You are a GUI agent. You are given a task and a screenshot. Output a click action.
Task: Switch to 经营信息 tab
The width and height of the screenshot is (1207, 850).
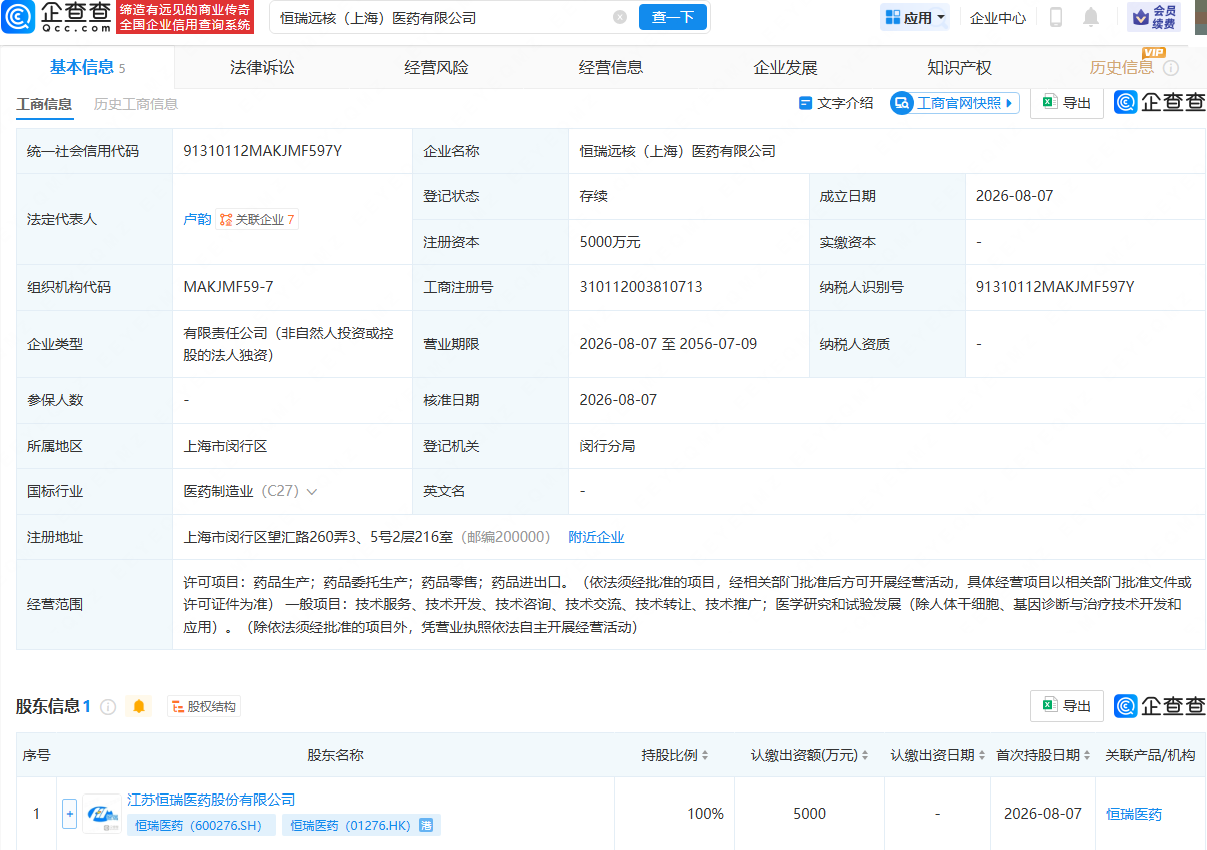pyautogui.click(x=610, y=68)
